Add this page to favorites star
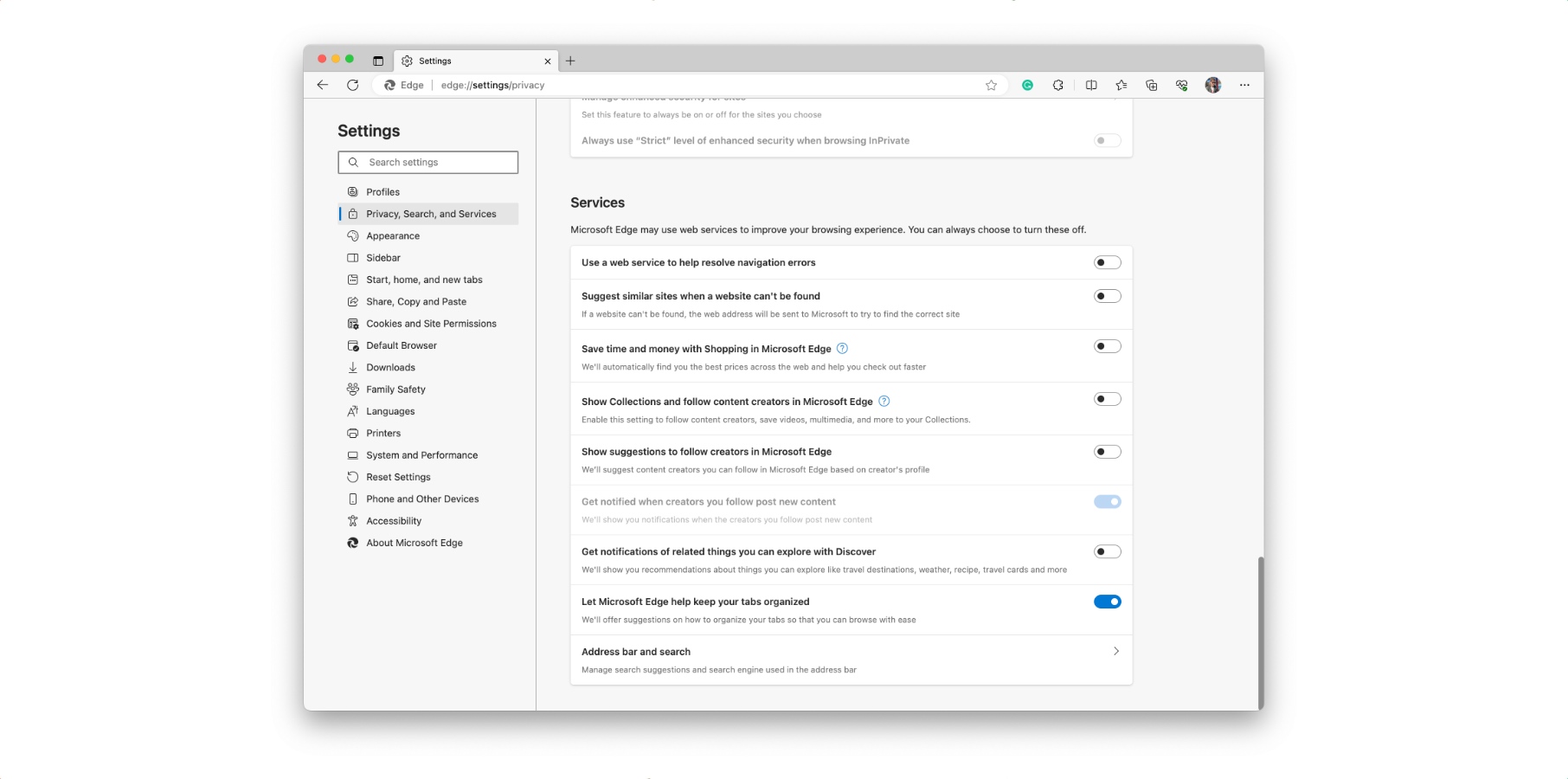 click(991, 85)
